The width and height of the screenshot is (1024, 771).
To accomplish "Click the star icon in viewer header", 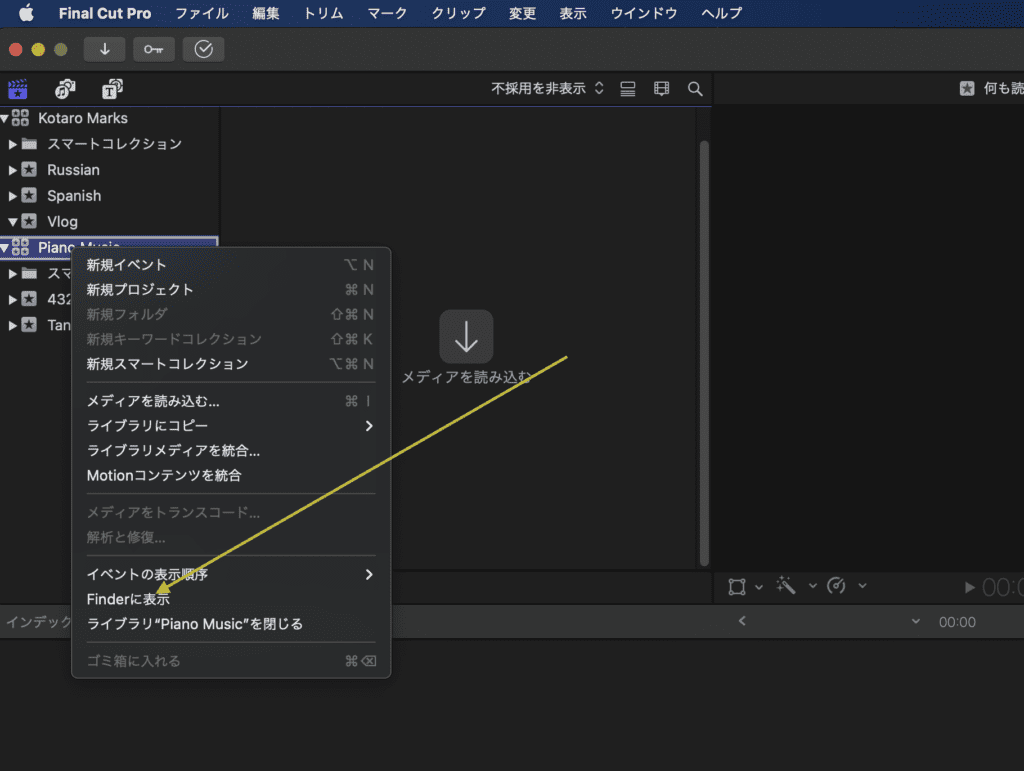I will pos(967,88).
